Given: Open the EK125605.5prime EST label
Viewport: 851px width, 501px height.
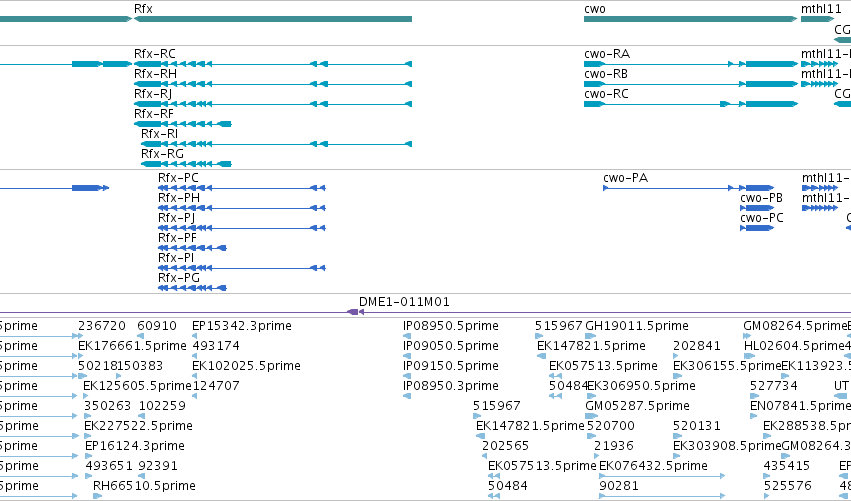Looking at the screenshot, I should coord(137,386).
